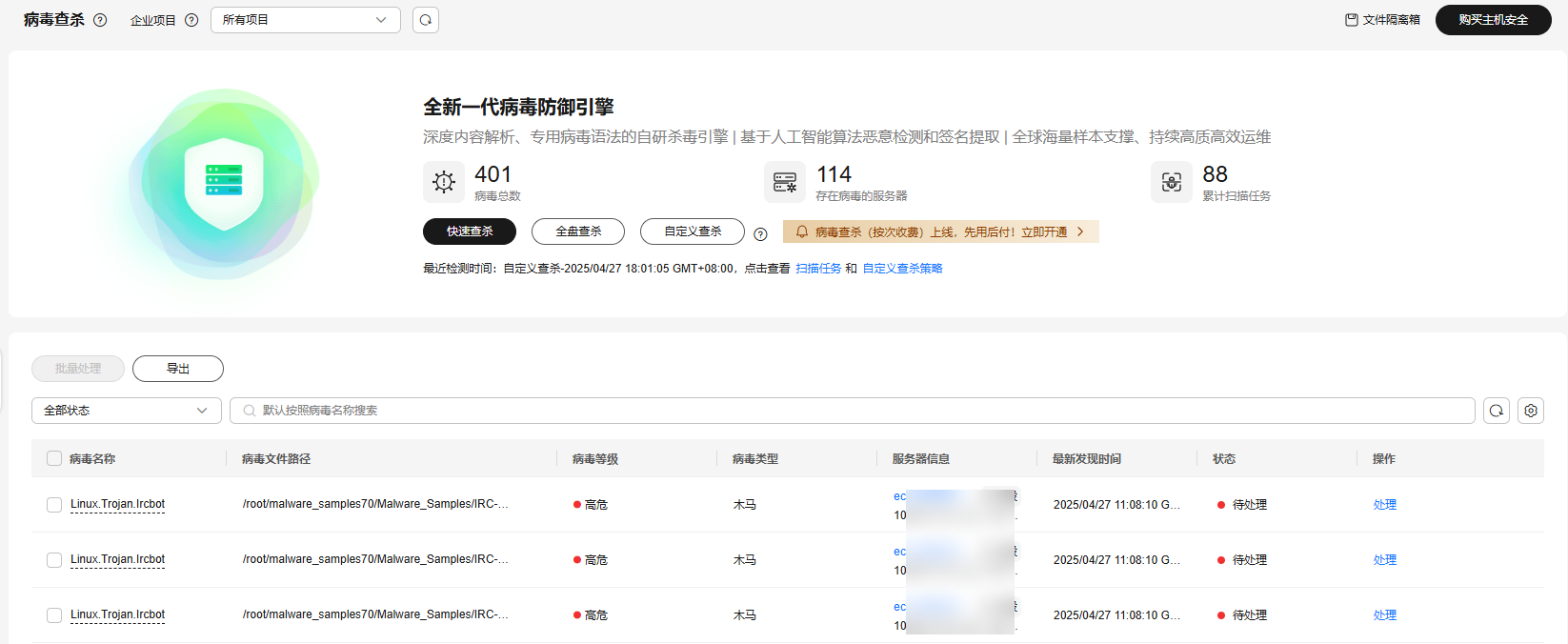Open the 所有项目 project dropdown
Viewport: 1568px width, 644px height.
coord(306,20)
